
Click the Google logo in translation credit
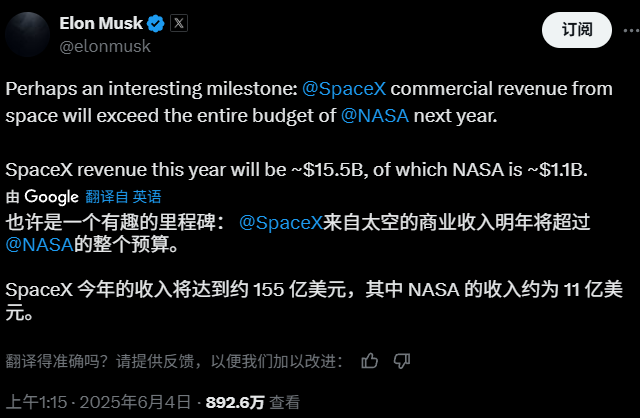click(51, 196)
